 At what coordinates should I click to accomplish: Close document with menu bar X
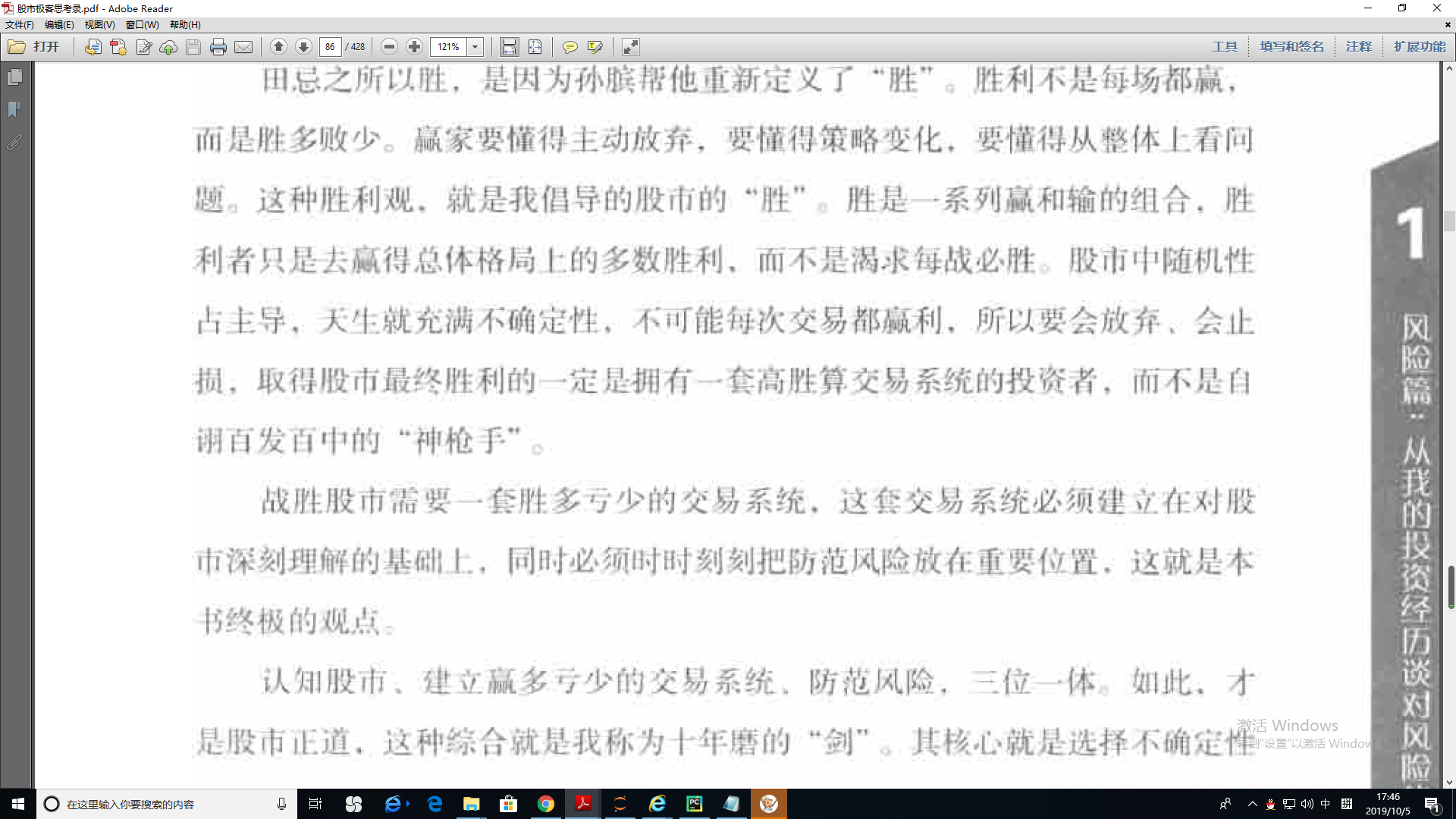[x=1448, y=25]
